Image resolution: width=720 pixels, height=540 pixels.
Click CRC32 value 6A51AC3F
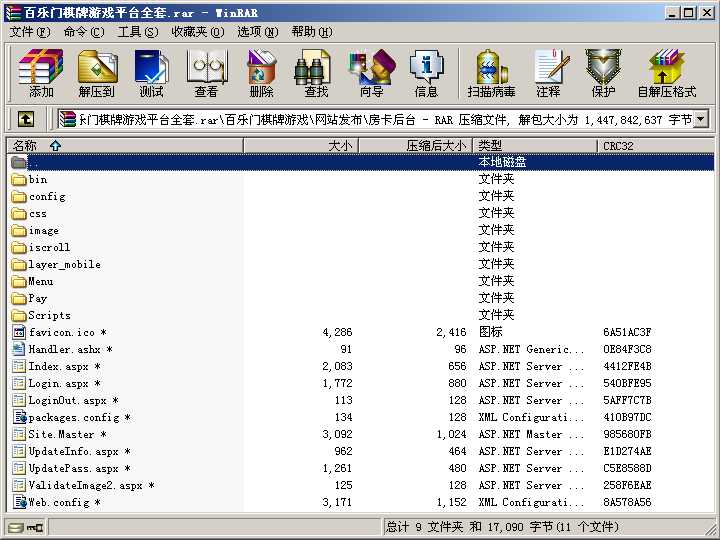[627, 332]
